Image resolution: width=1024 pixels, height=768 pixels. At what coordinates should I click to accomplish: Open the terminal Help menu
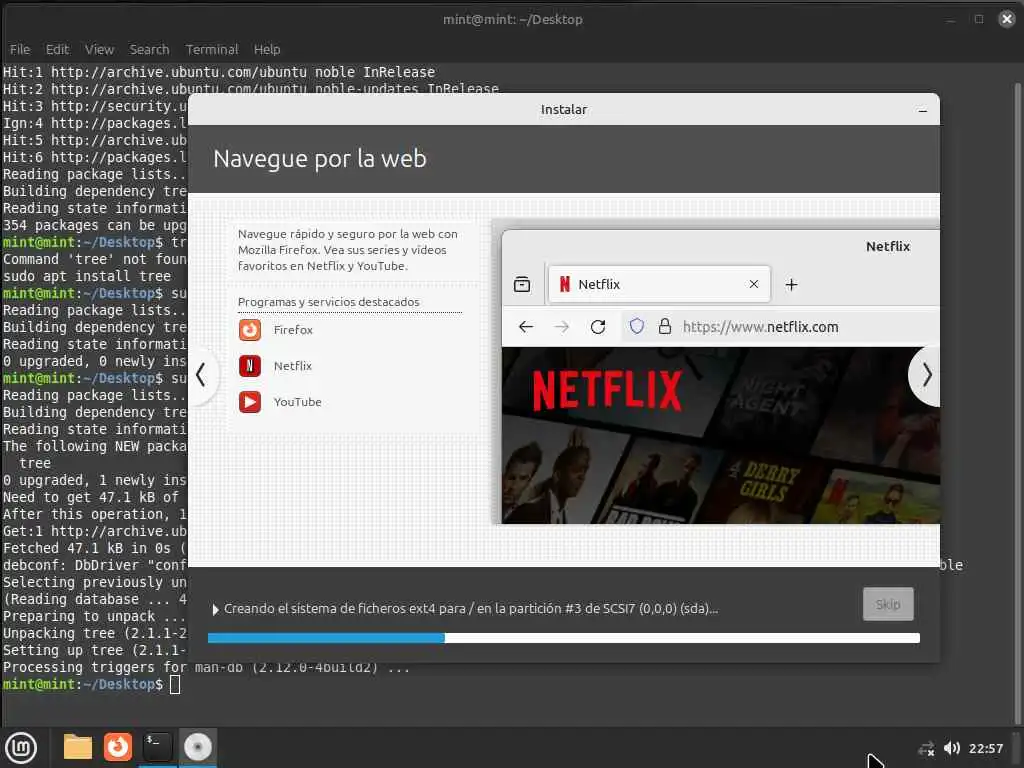266,50
